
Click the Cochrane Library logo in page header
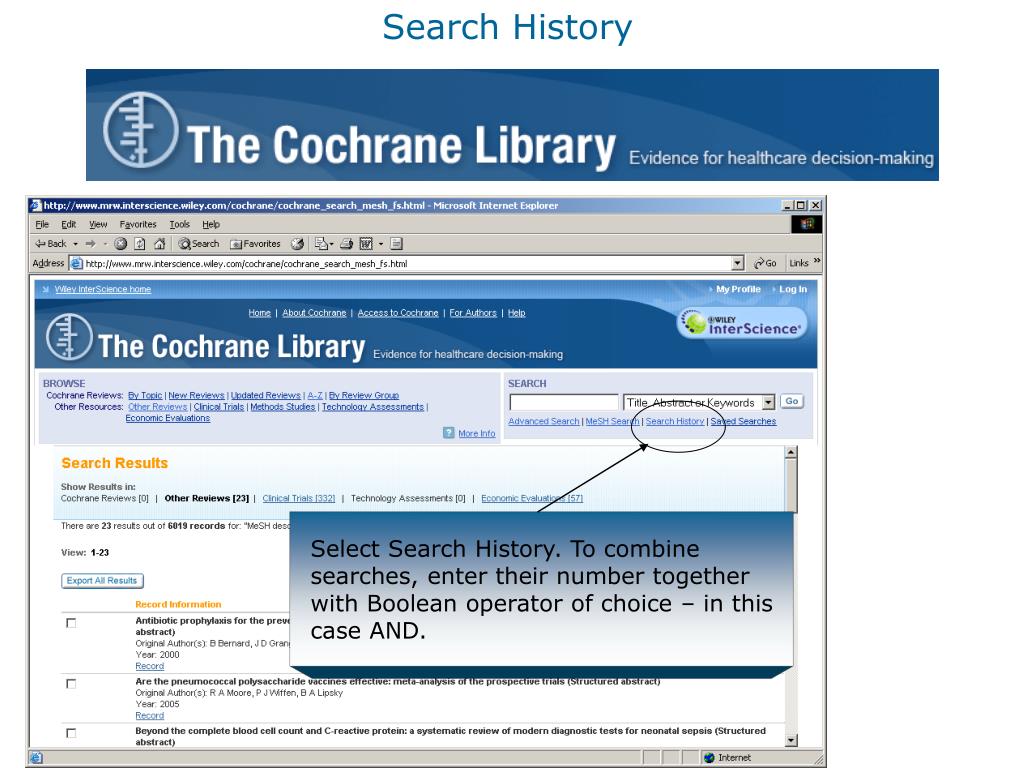click(x=205, y=338)
